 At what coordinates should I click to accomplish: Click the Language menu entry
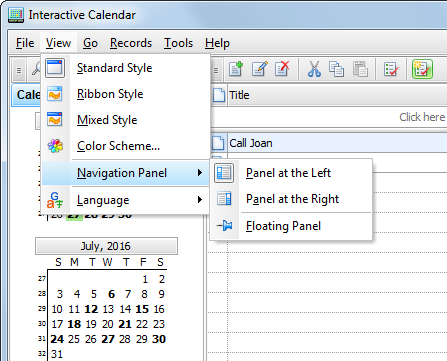126,200
